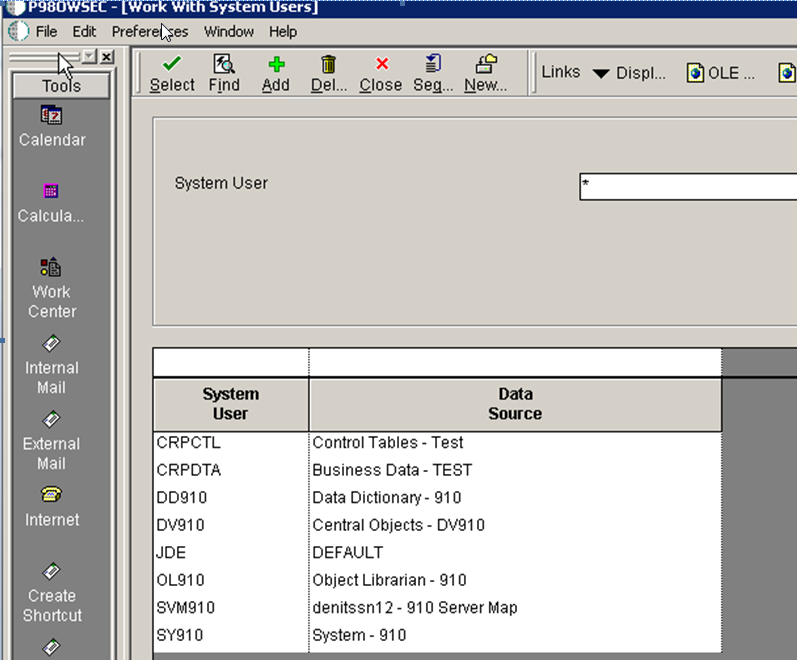Open the Calculator tool icon

pos(51,191)
